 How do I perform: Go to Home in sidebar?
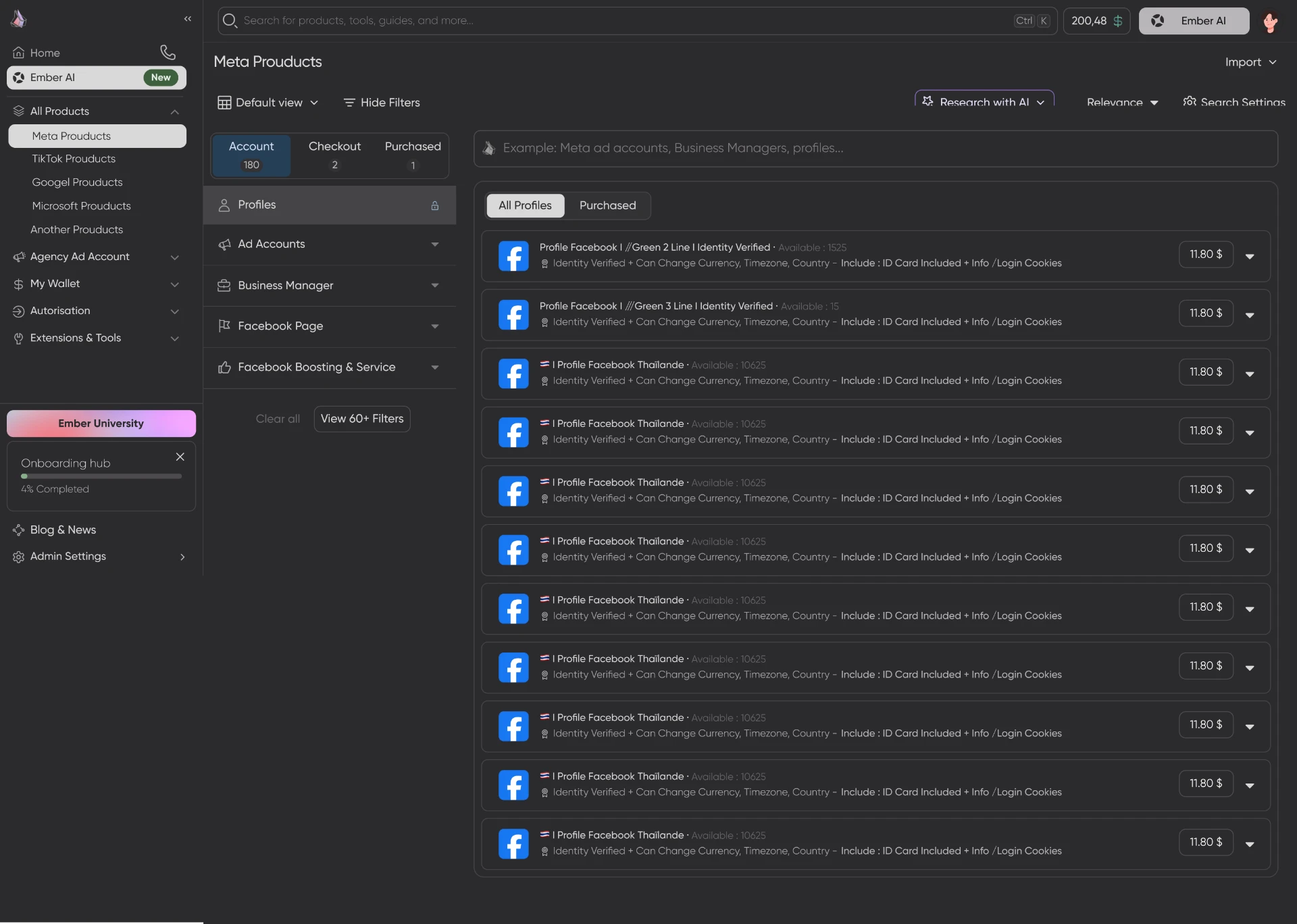coord(45,53)
